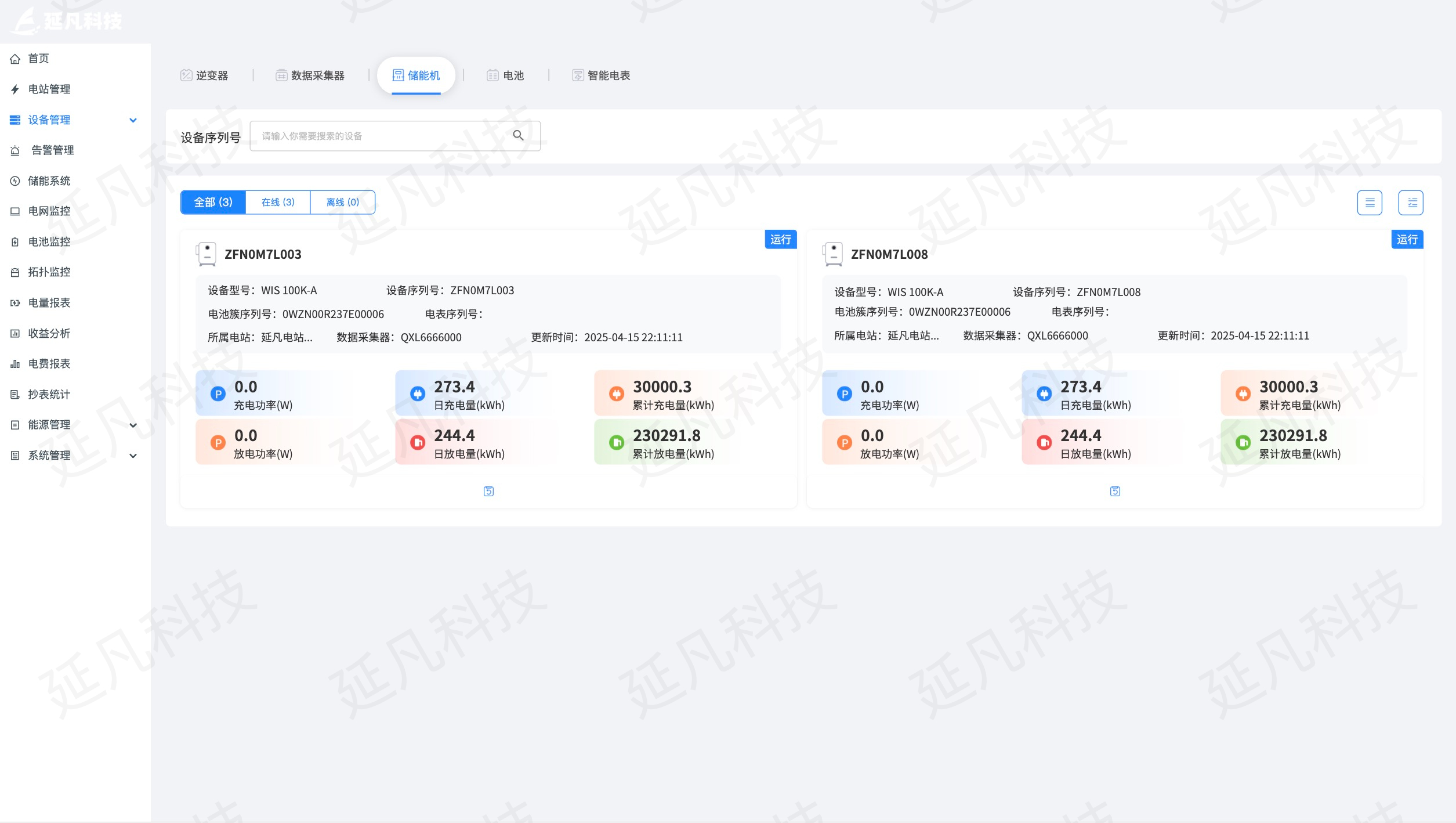1456x823 pixels.
Task: Click the 运行 status badge on ZFN0M7L008
Action: pos(1406,239)
